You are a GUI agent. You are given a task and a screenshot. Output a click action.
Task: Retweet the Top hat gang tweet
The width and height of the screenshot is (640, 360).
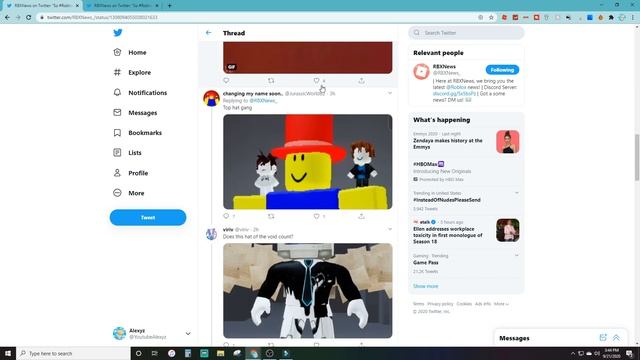tap(271, 216)
